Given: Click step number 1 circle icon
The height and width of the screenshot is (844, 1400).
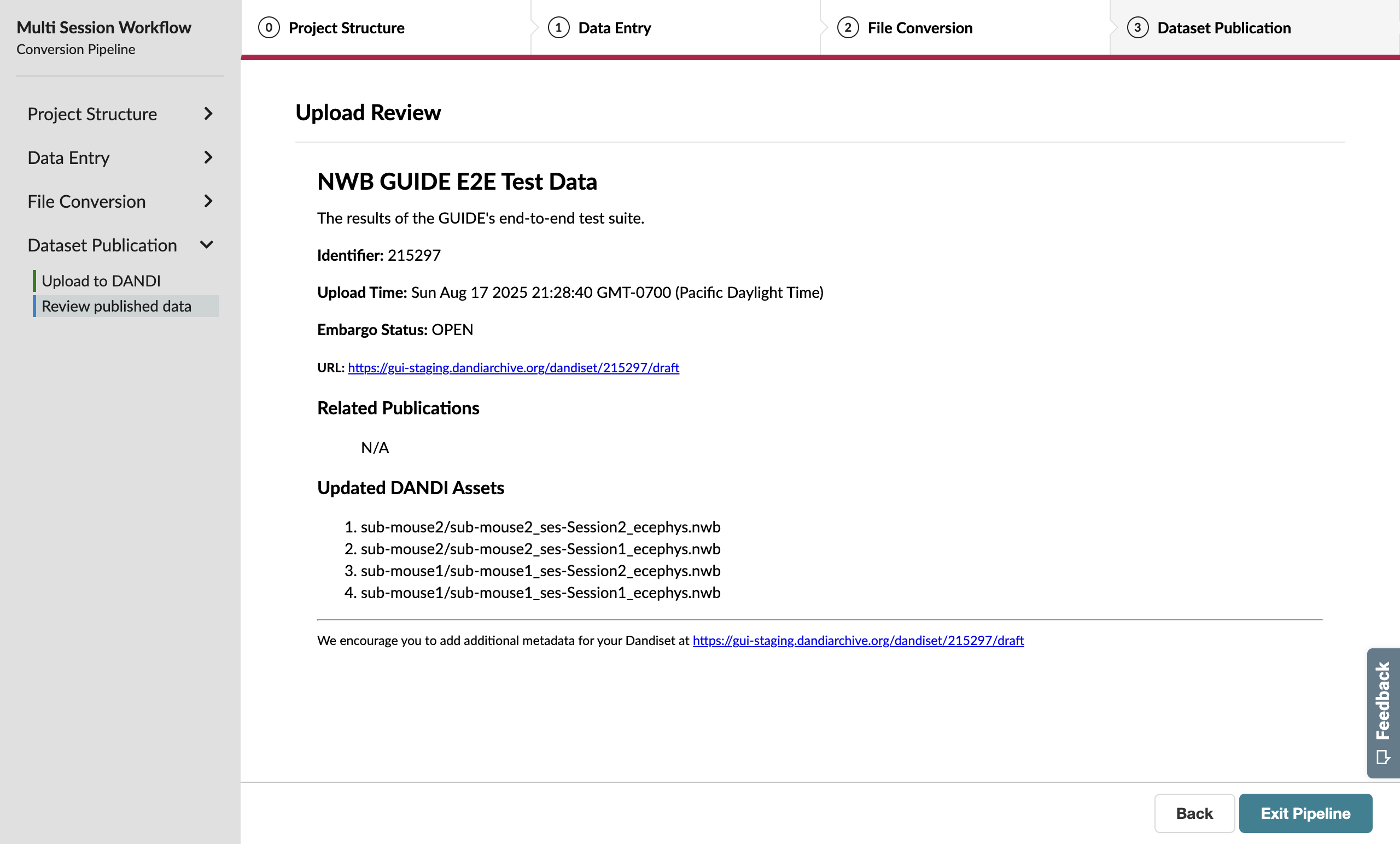Looking at the screenshot, I should tap(558, 27).
